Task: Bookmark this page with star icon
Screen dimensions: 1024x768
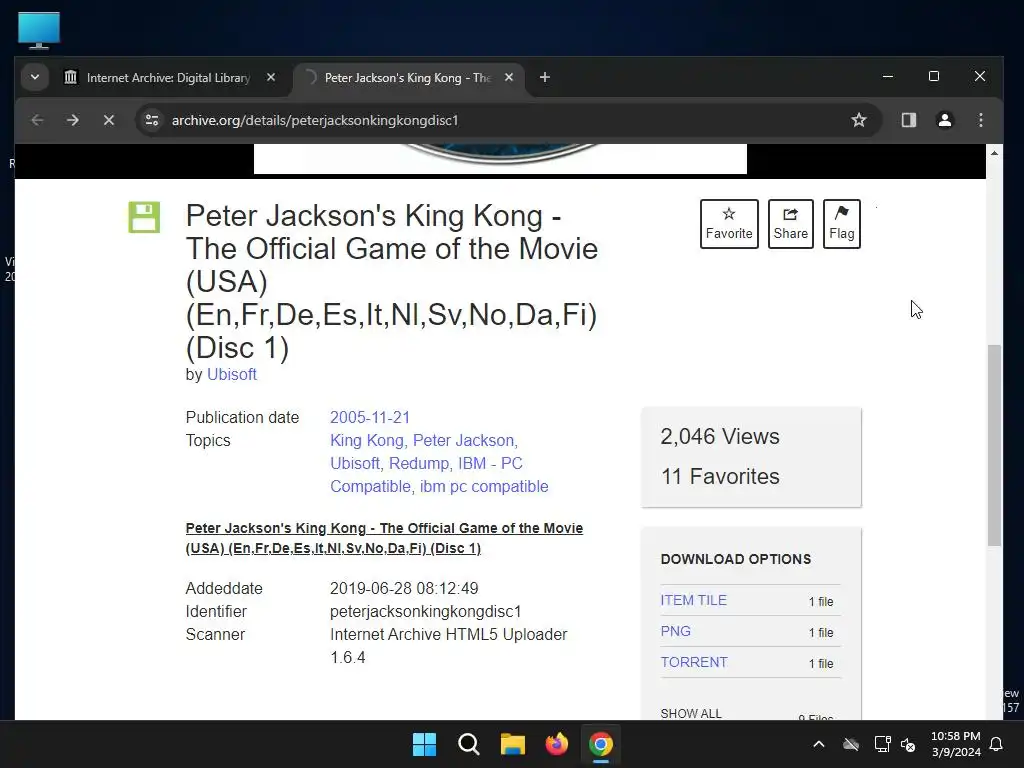Action: (x=859, y=120)
